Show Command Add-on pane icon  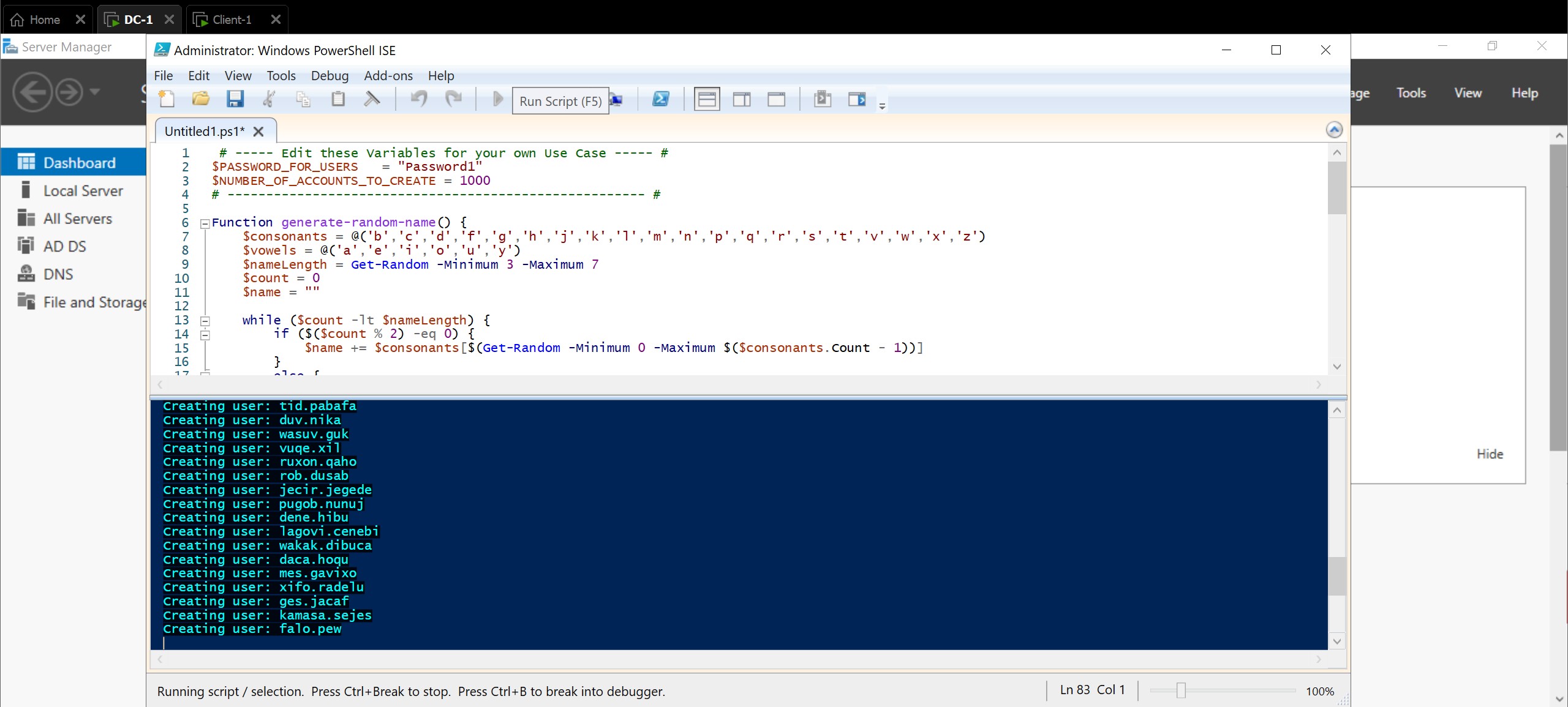[857, 99]
